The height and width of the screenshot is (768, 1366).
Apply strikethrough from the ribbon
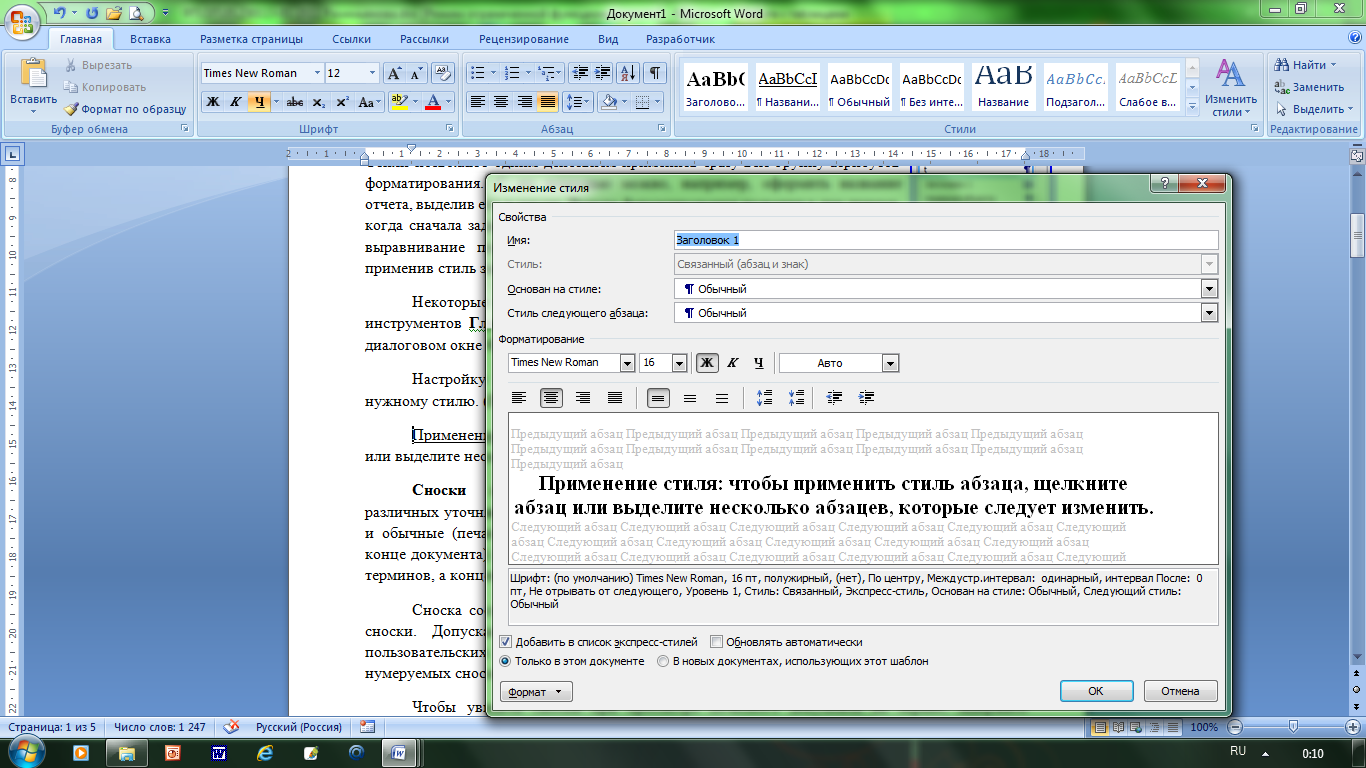295,102
